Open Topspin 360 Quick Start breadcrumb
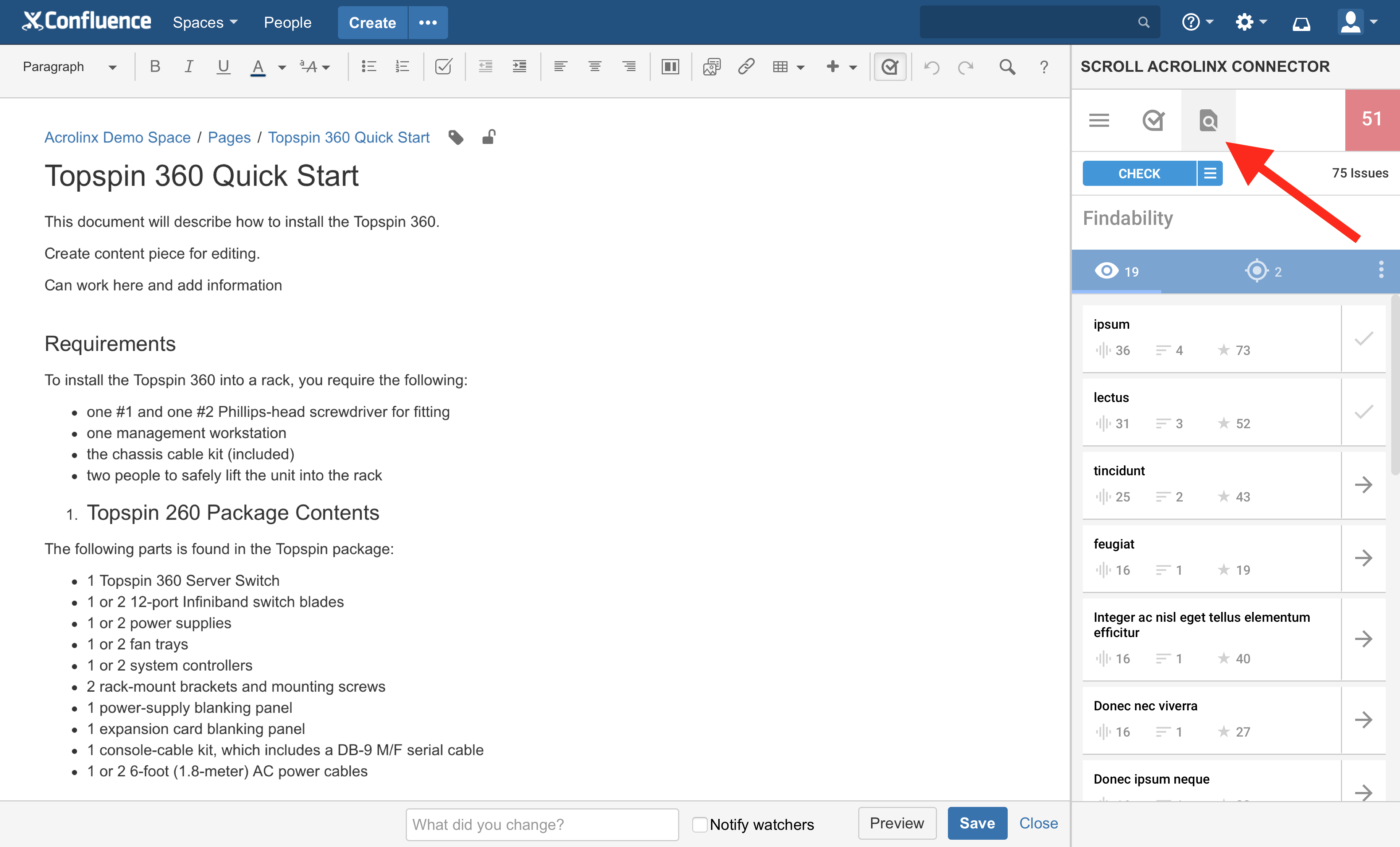Screen dimensions: 1400x847 click(x=348, y=137)
